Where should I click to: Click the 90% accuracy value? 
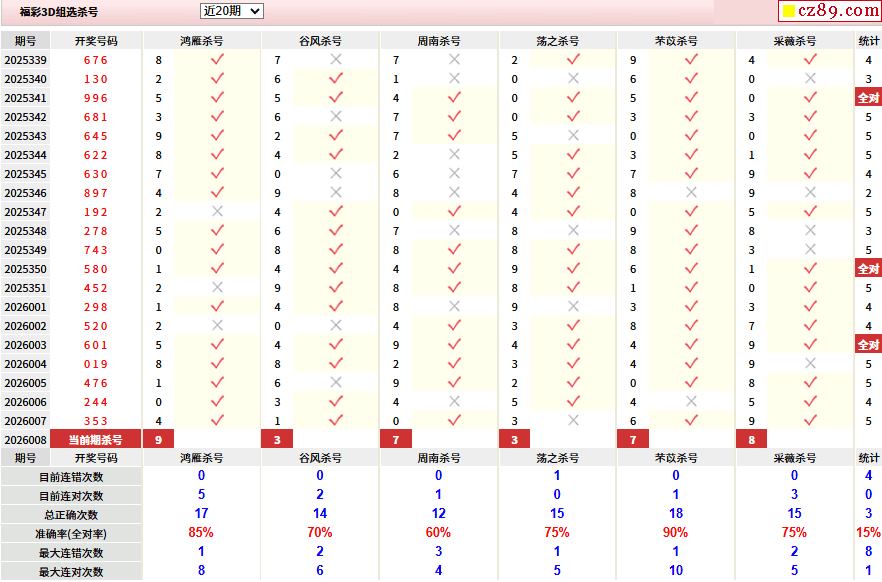click(675, 532)
